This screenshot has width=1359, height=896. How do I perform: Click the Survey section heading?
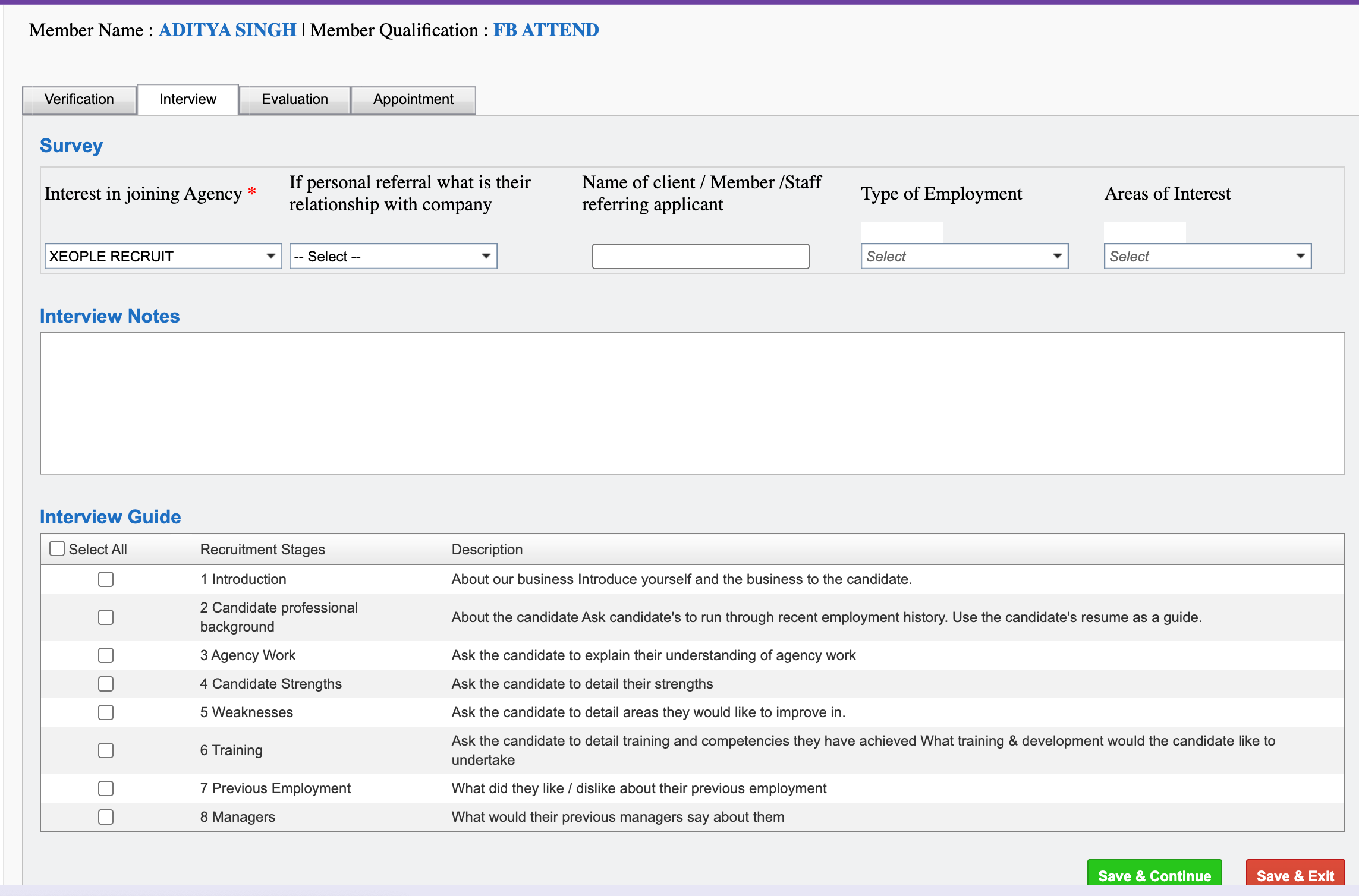[x=71, y=146]
